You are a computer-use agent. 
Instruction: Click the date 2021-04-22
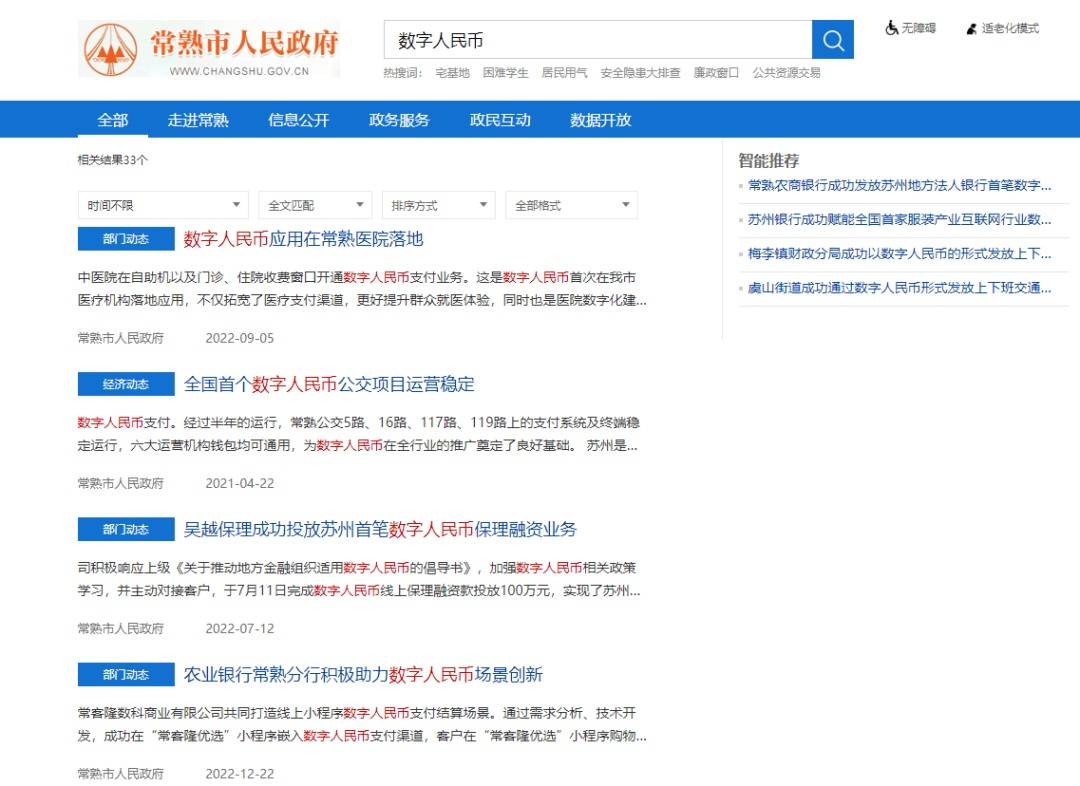click(240, 484)
